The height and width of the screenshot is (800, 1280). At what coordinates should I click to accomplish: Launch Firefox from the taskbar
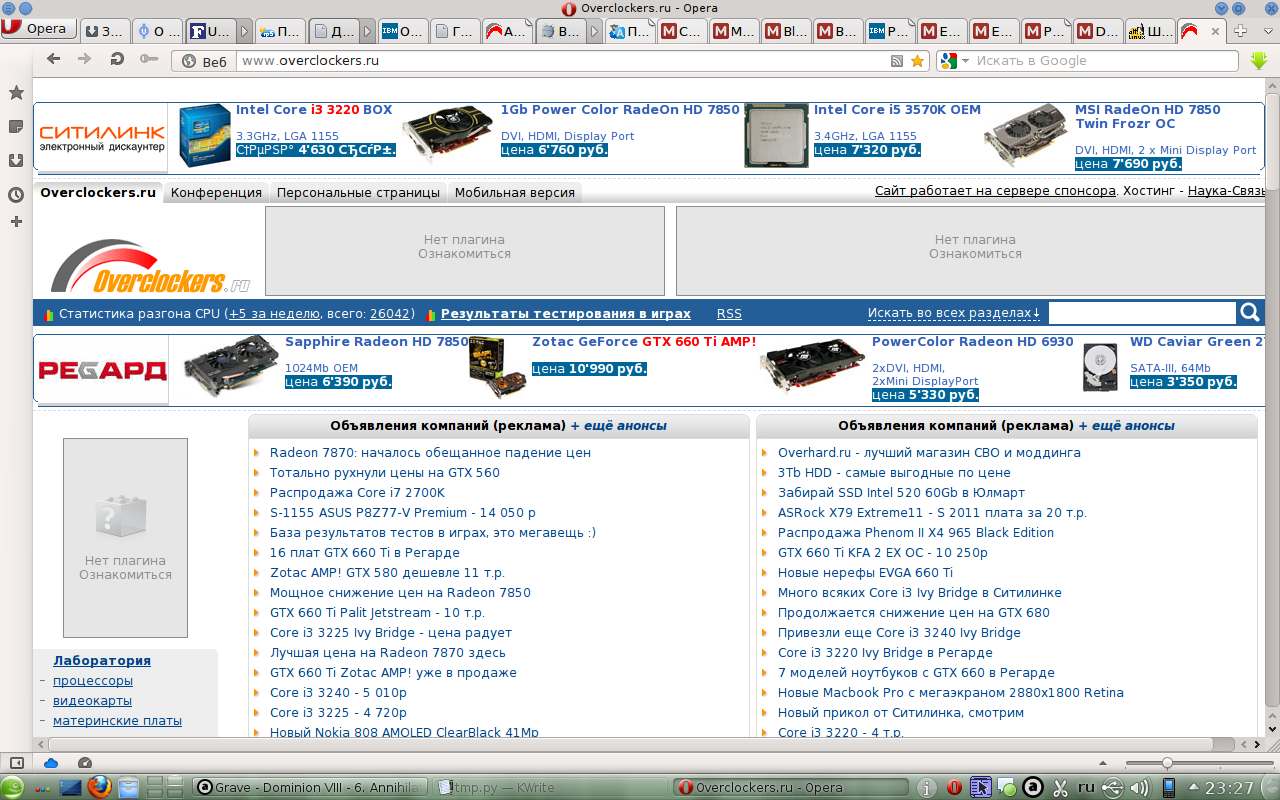tap(99, 787)
